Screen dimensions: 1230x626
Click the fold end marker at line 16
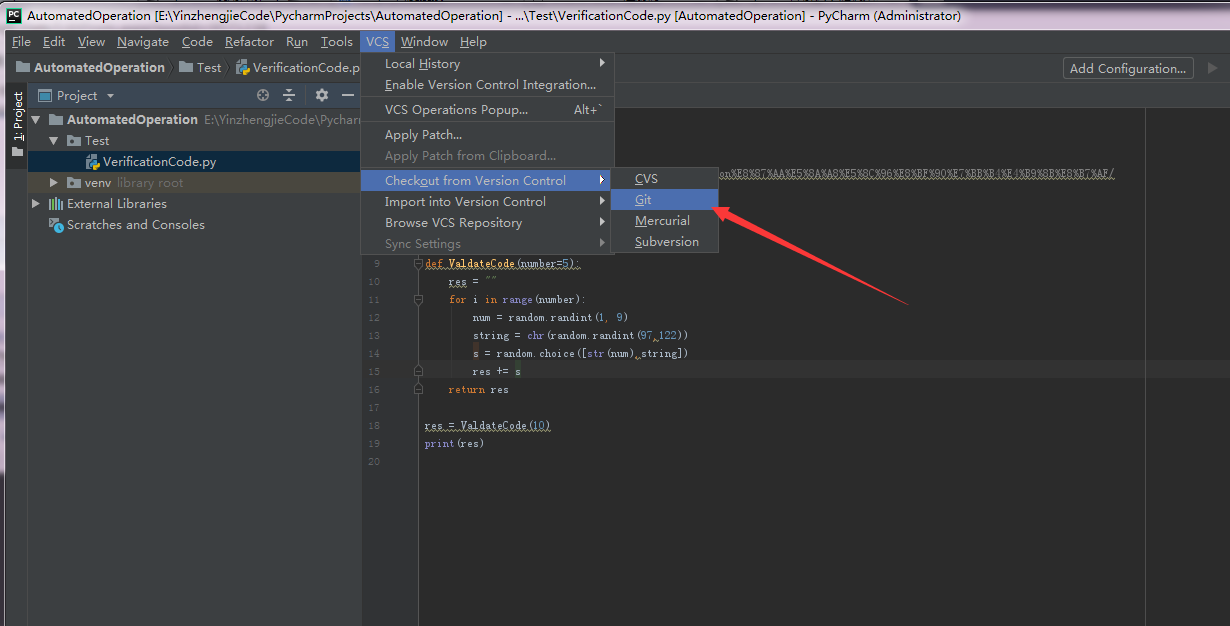419,390
